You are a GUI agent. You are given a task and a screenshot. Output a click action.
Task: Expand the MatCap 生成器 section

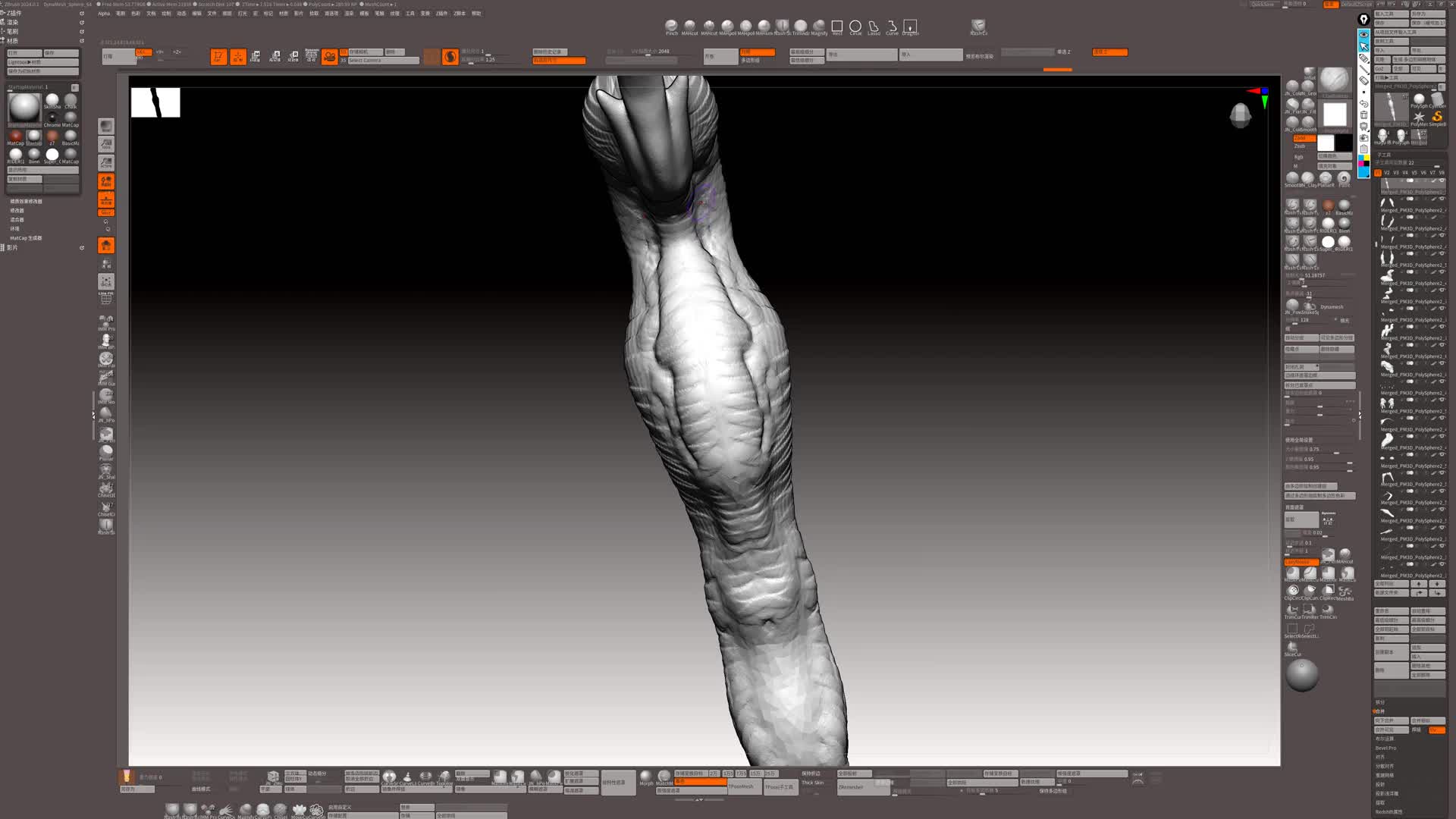[x=26, y=238]
